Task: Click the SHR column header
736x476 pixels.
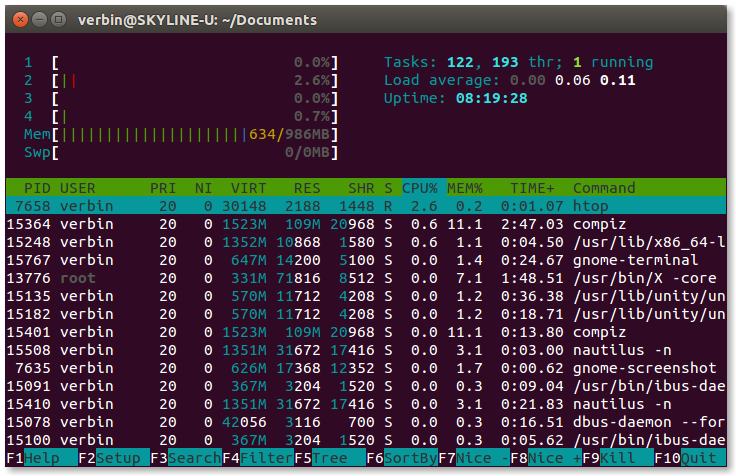Action: pyautogui.click(x=361, y=188)
